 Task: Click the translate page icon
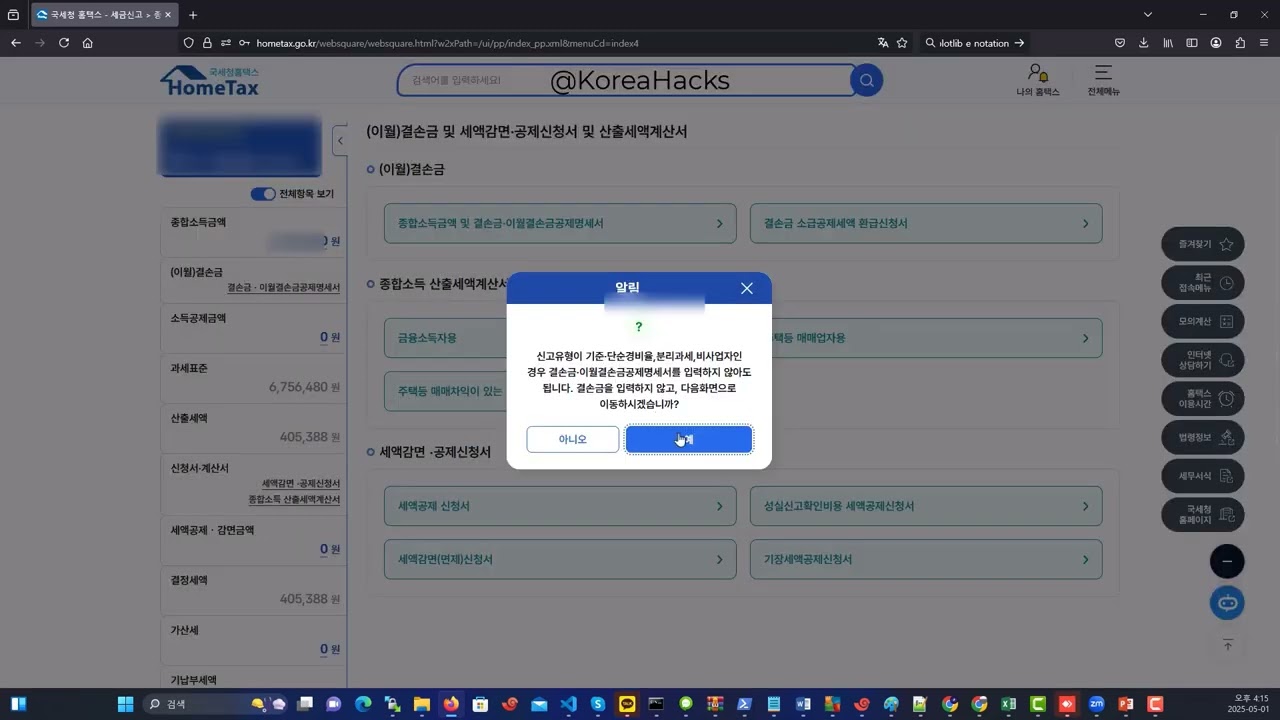(883, 43)
